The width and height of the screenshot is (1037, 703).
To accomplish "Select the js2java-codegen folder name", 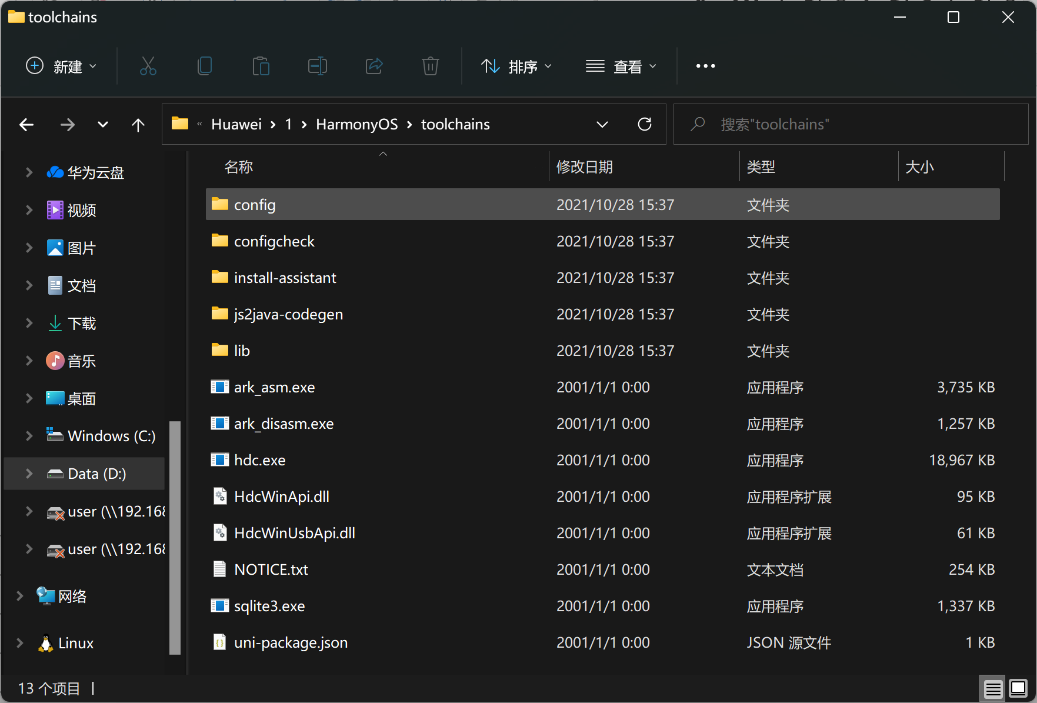I will point(288,314).
